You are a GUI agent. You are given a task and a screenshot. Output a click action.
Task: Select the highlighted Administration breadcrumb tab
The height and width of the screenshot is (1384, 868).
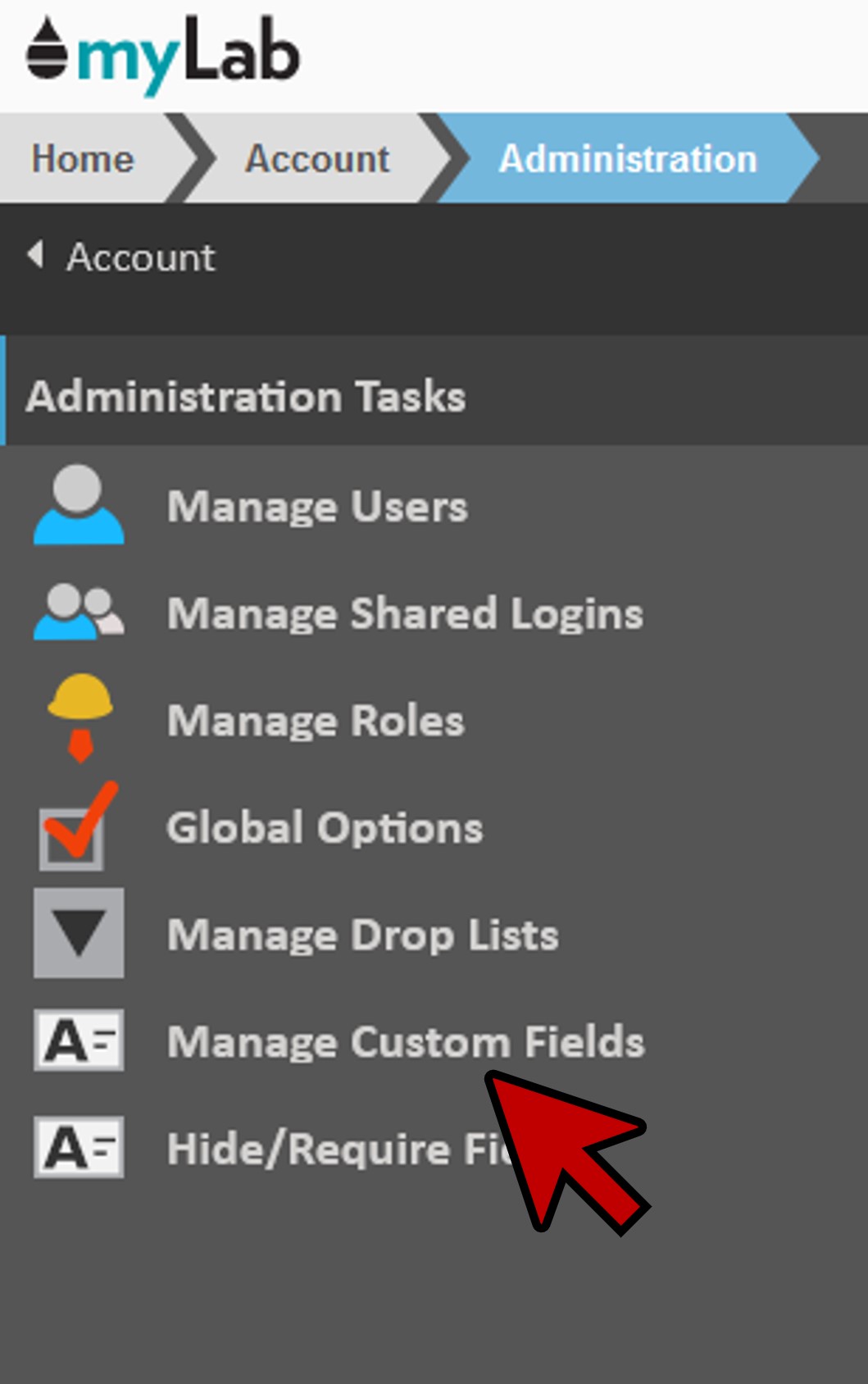[x=627, y=159]
